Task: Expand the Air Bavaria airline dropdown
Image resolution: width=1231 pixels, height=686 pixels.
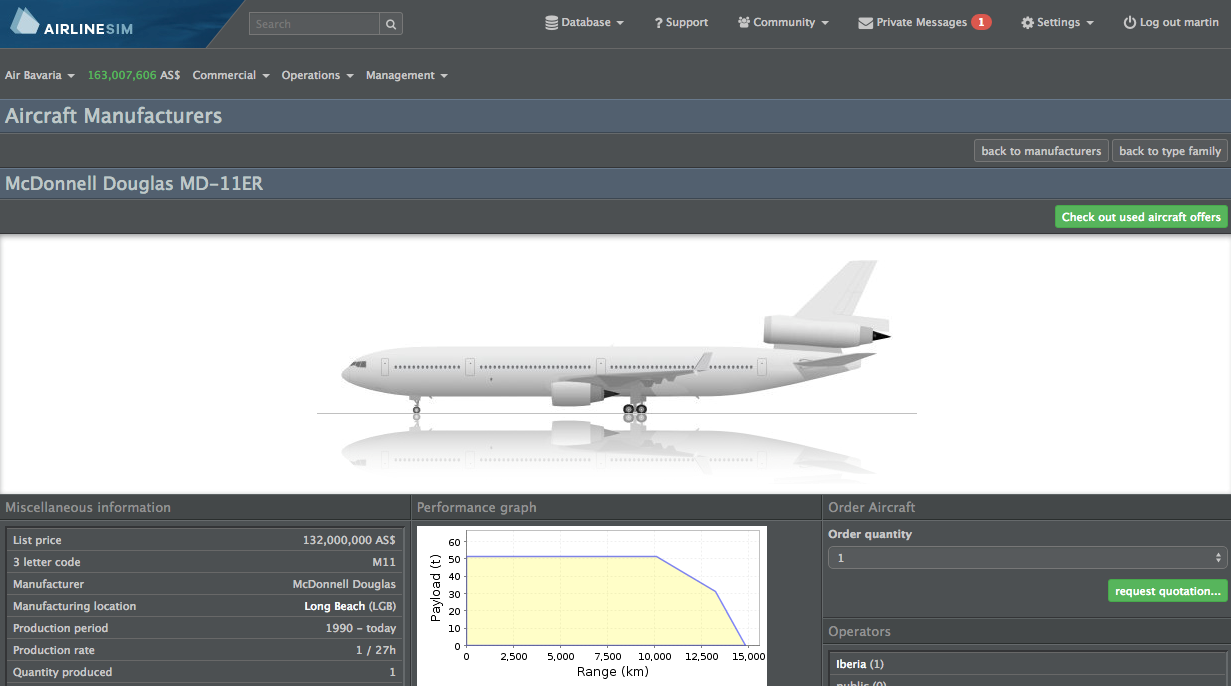Action: [39, 74]
